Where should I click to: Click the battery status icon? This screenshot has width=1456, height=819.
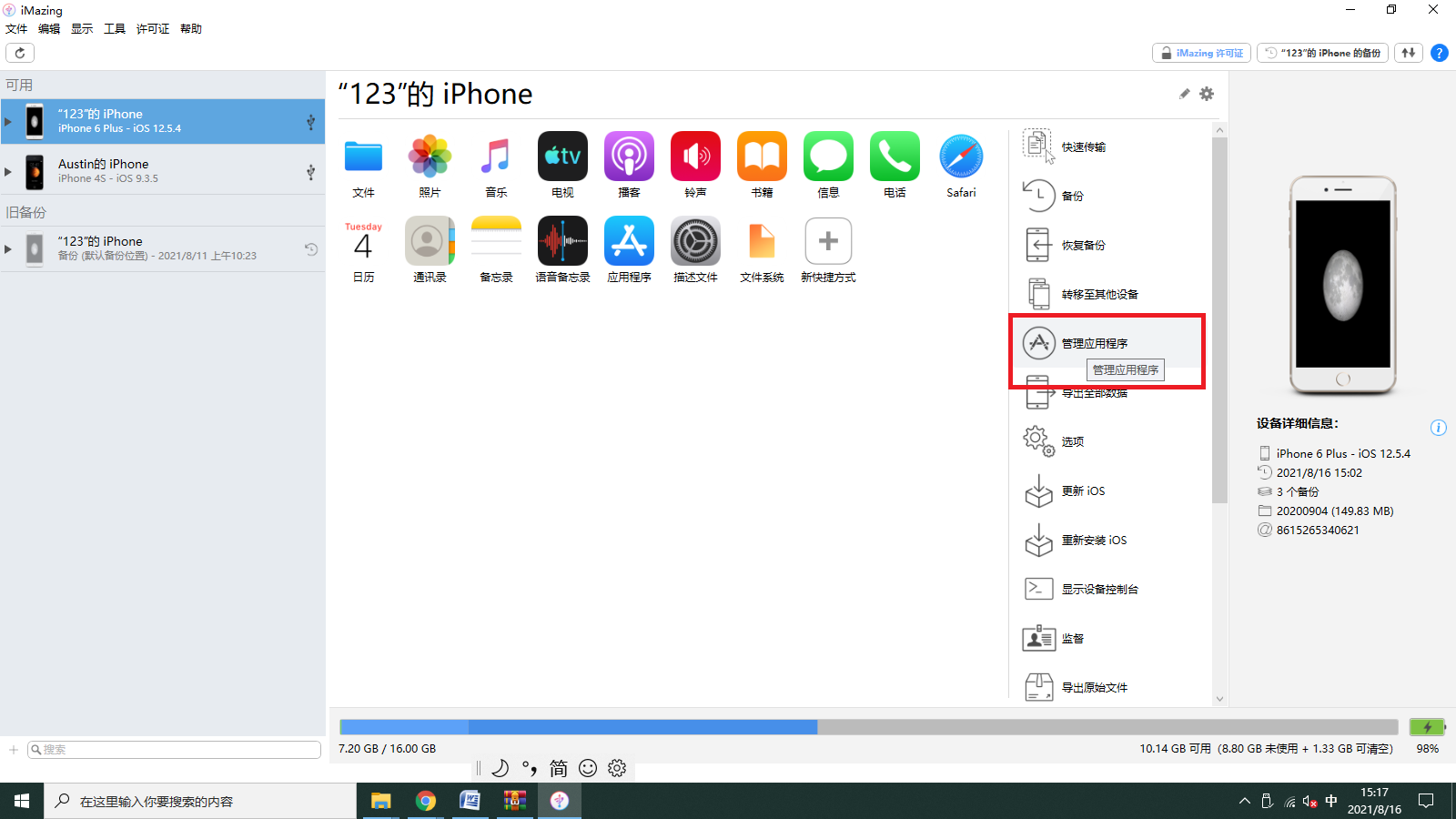pos(1427,727)
